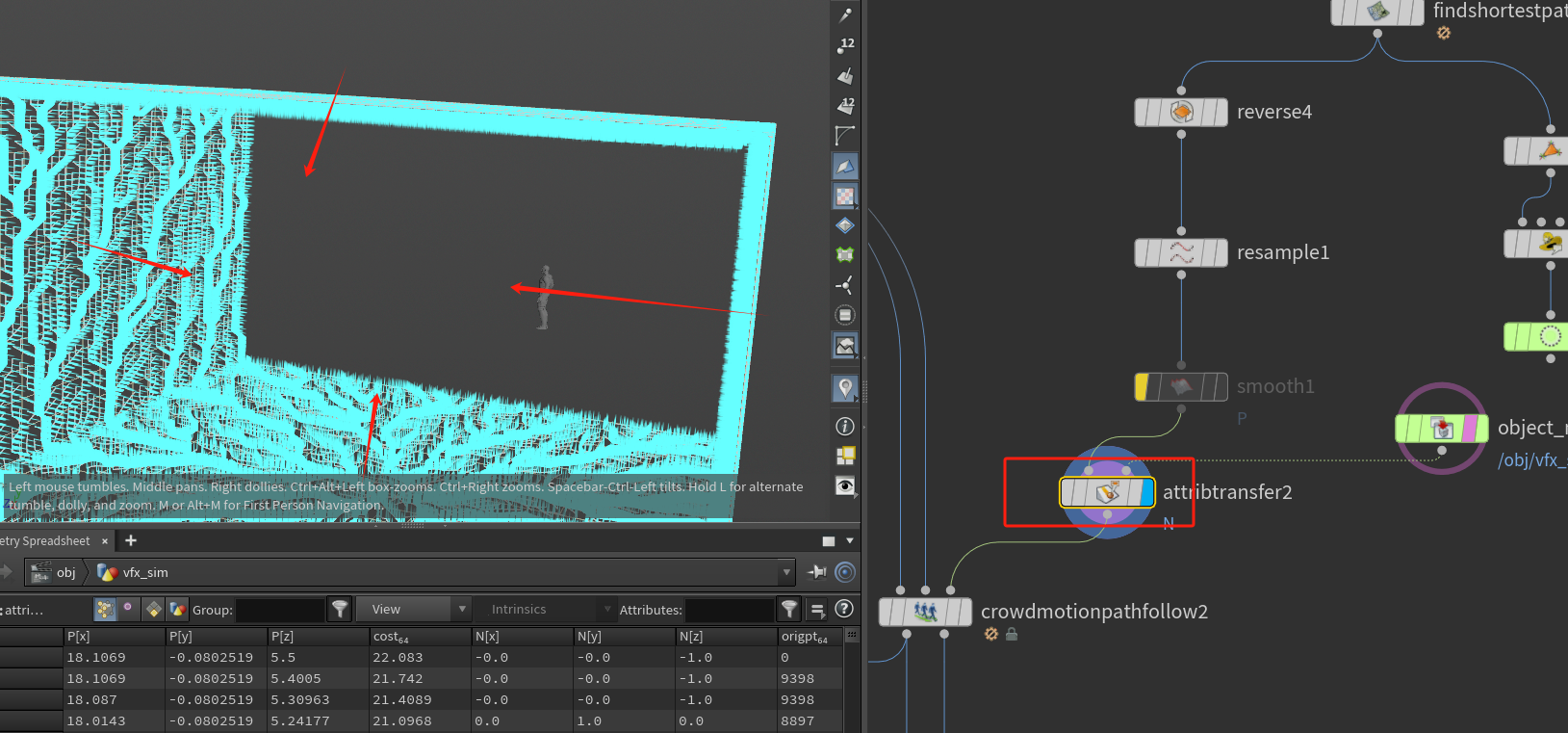
Task: Click the Group filter input field
Action: click(x=280, y=610)
